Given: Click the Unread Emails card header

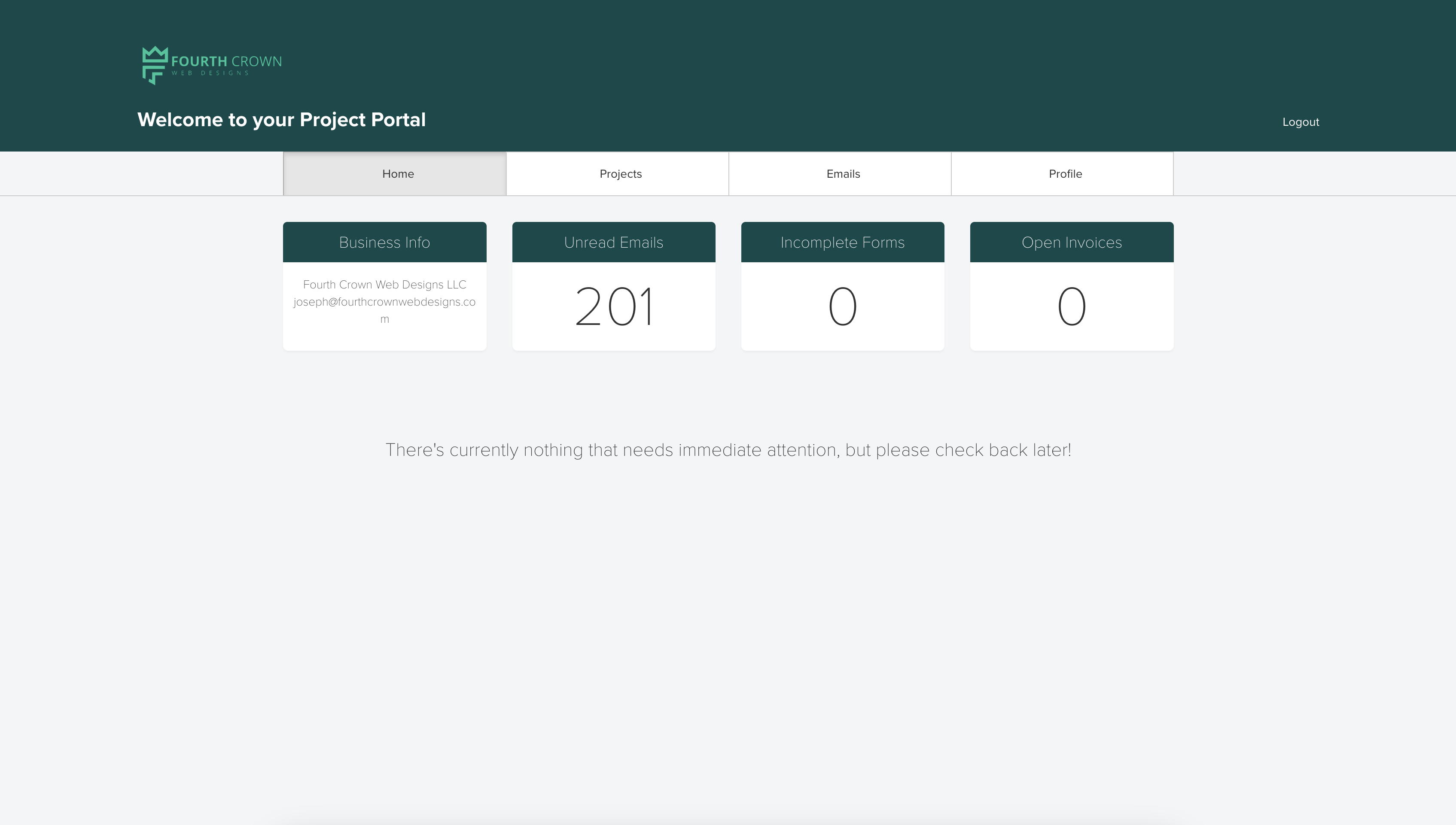Looking at the screenshot, I should pyautogui.click(x=613, y=243).
